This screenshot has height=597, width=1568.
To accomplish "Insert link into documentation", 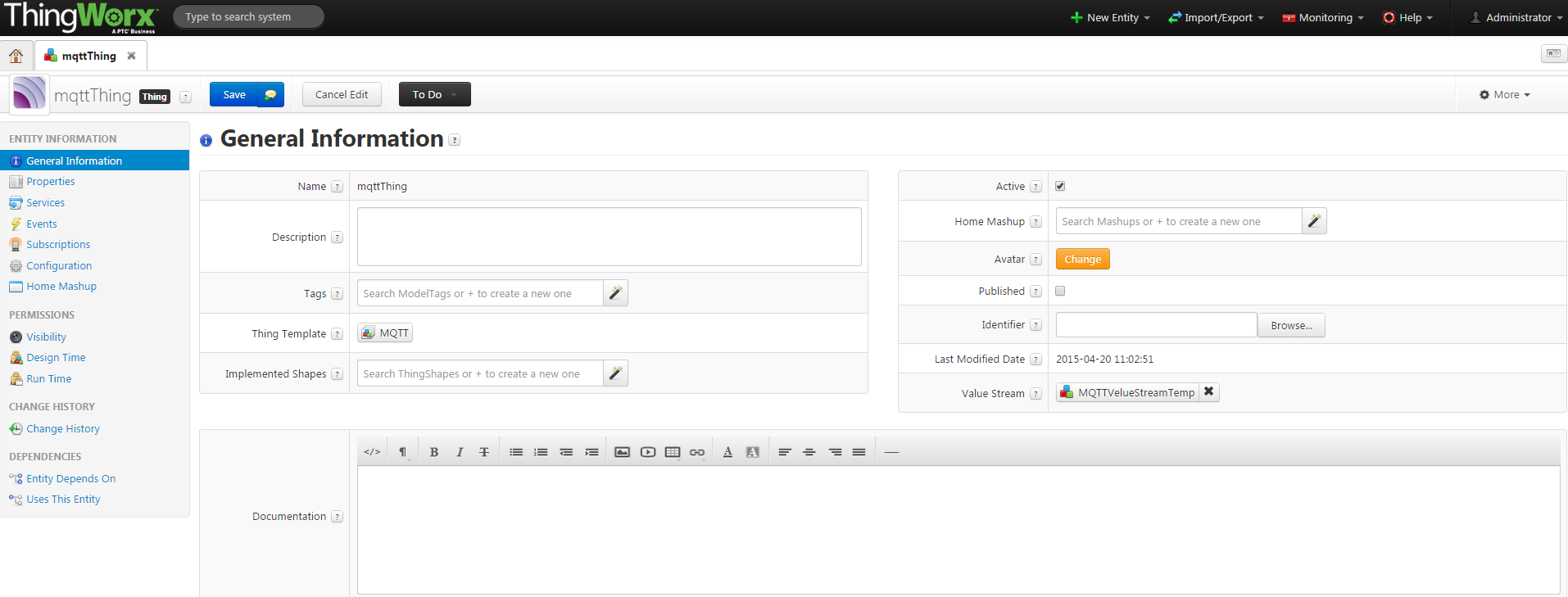I will (x=697, y=452).
